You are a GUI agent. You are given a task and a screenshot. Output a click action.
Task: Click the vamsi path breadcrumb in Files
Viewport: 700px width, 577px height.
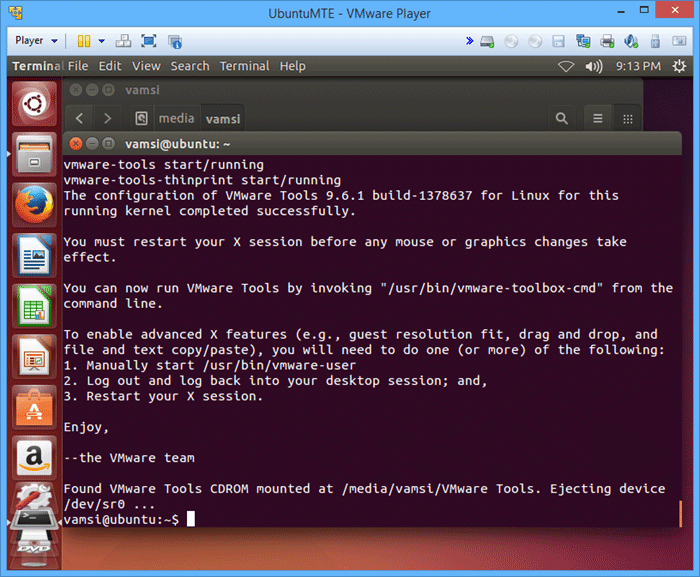coord(223,119)
